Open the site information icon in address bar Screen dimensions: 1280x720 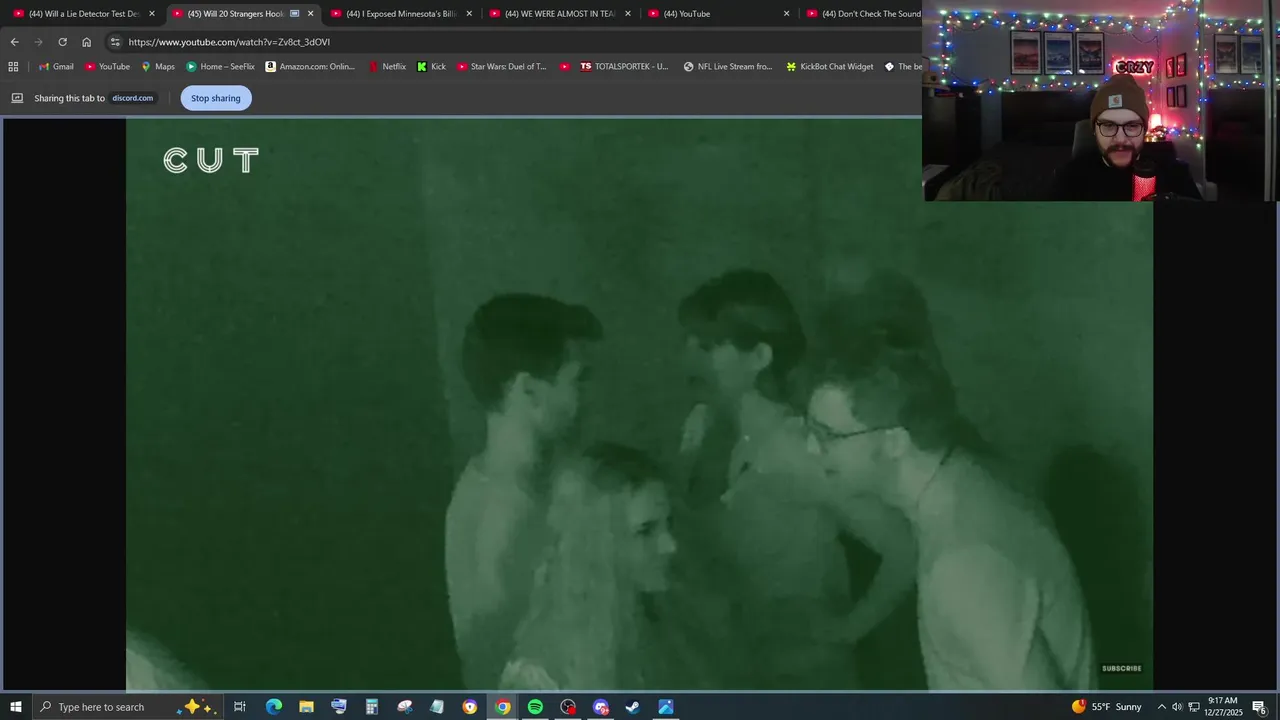pos(115,42)
